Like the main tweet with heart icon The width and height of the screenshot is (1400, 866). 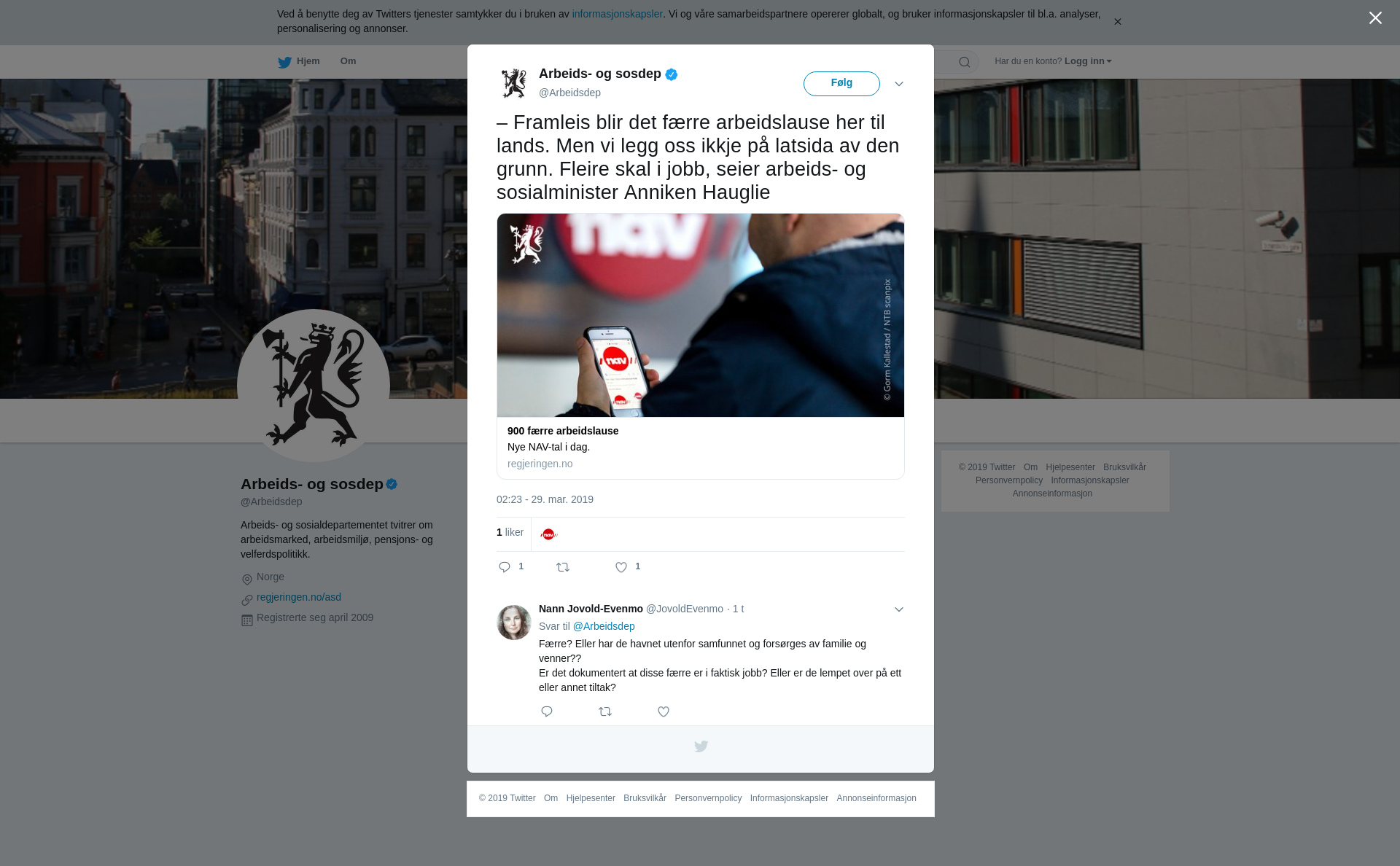(621, 567)
